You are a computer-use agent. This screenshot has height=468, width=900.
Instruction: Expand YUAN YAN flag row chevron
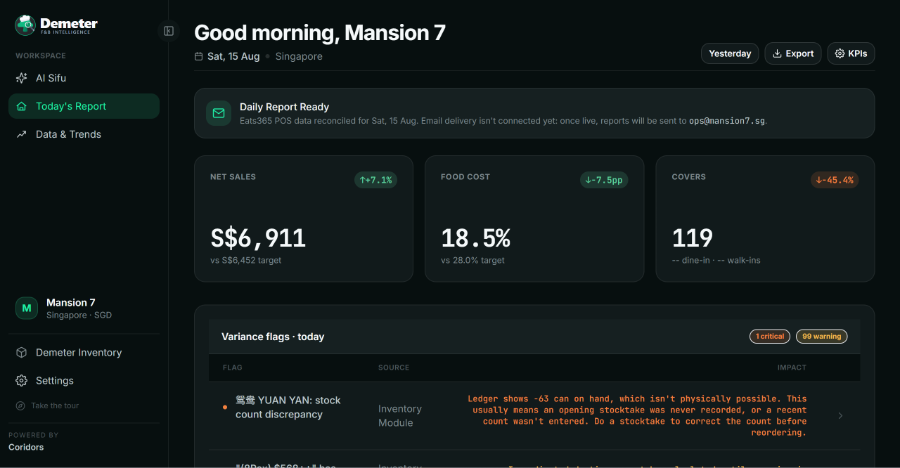pyautogui.click(x=840, y=416)
